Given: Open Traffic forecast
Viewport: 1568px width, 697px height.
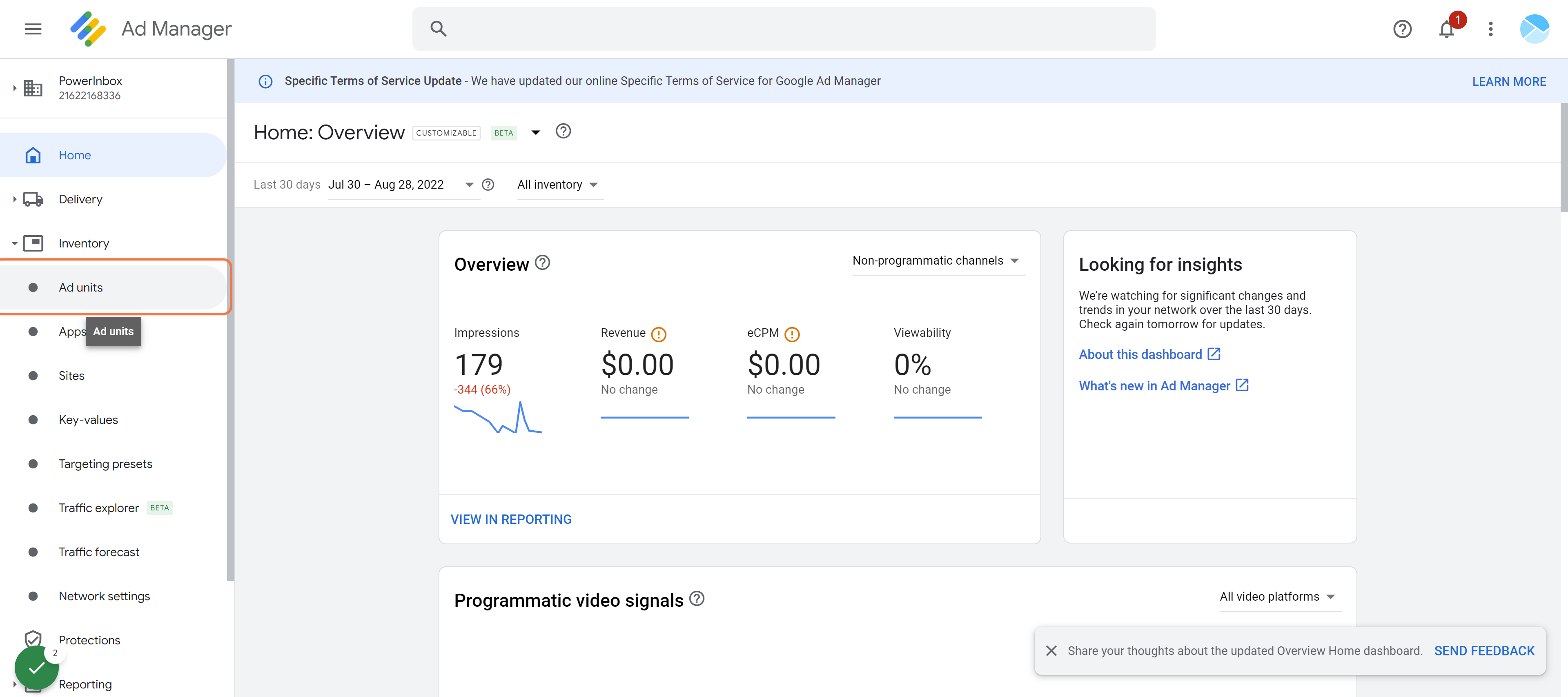Looking at the screenshot, I should 113,552.
